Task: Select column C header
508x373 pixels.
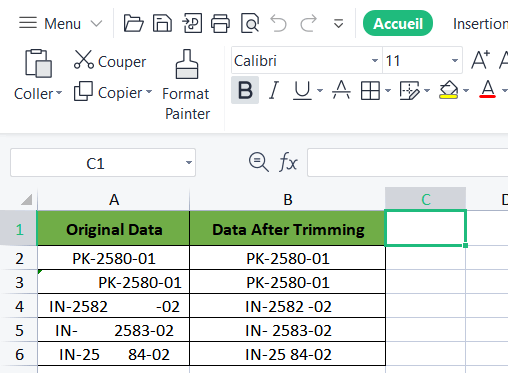Action: (x=425, y=199)
